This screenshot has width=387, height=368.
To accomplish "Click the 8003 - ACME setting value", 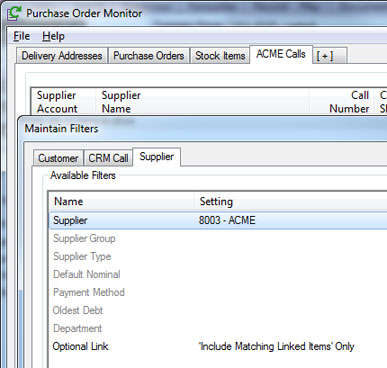I will [x=227, y=220].
